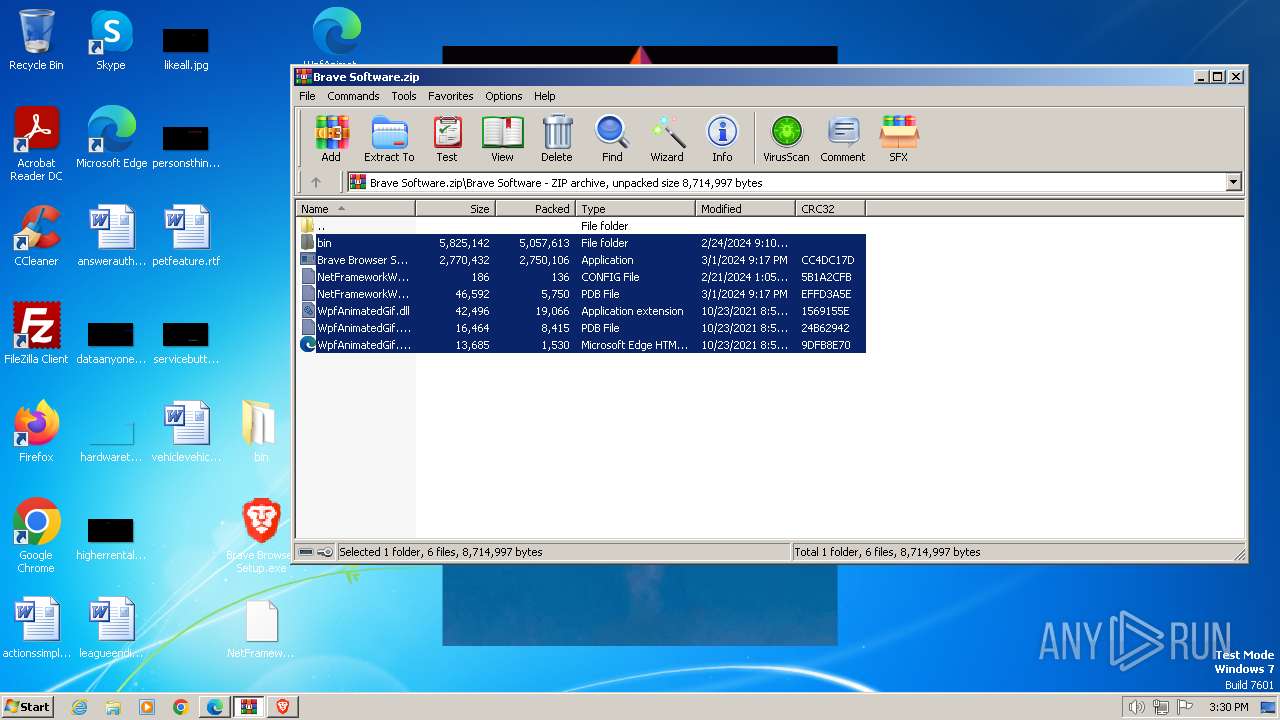Go up one folder level arrow
This screenshot has height=720, width=1280.
tap(316, 182)
